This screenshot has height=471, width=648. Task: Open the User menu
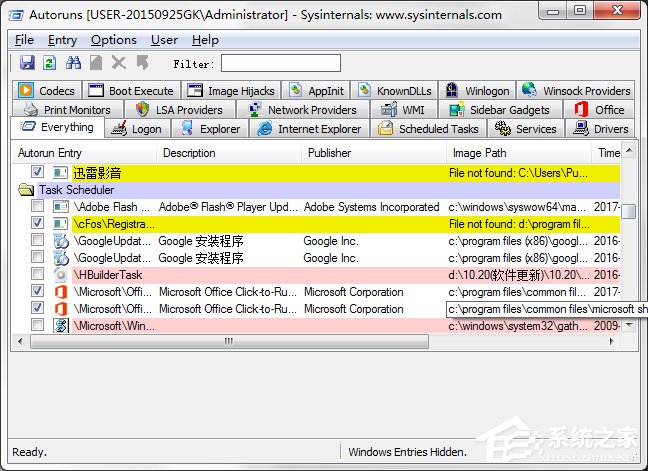pyautogui.click(x=164, y=40)
